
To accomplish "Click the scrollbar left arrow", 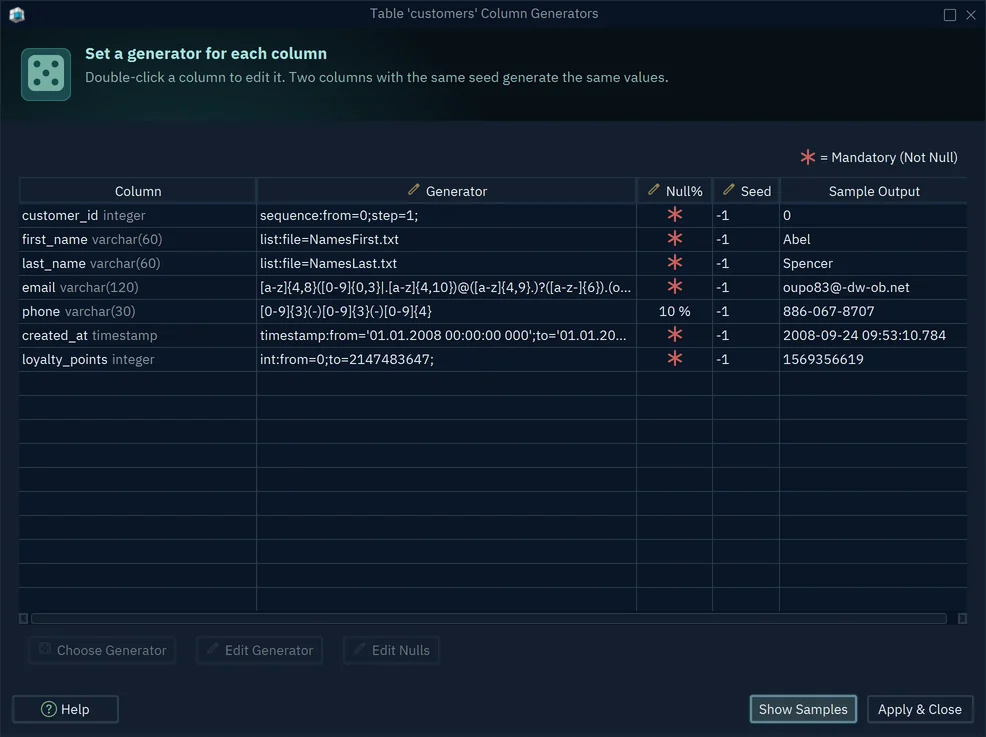I will (x=23, y=619).
